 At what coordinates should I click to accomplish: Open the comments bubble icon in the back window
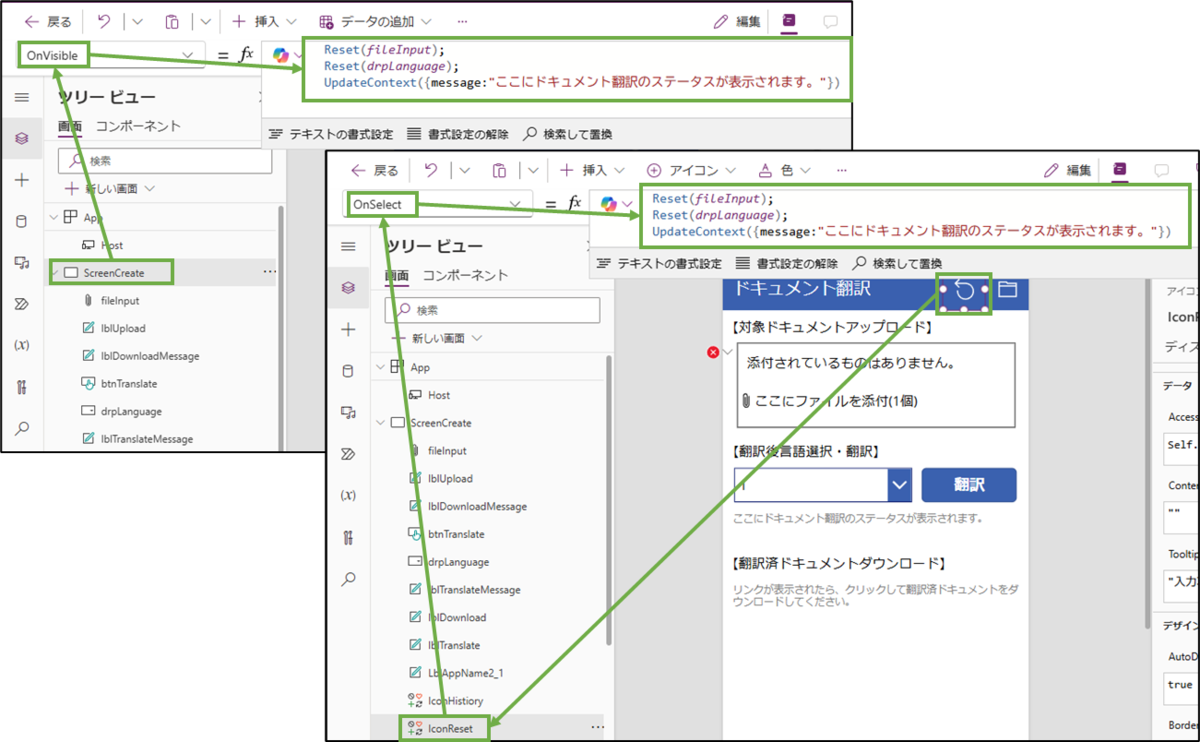point(830,21)
